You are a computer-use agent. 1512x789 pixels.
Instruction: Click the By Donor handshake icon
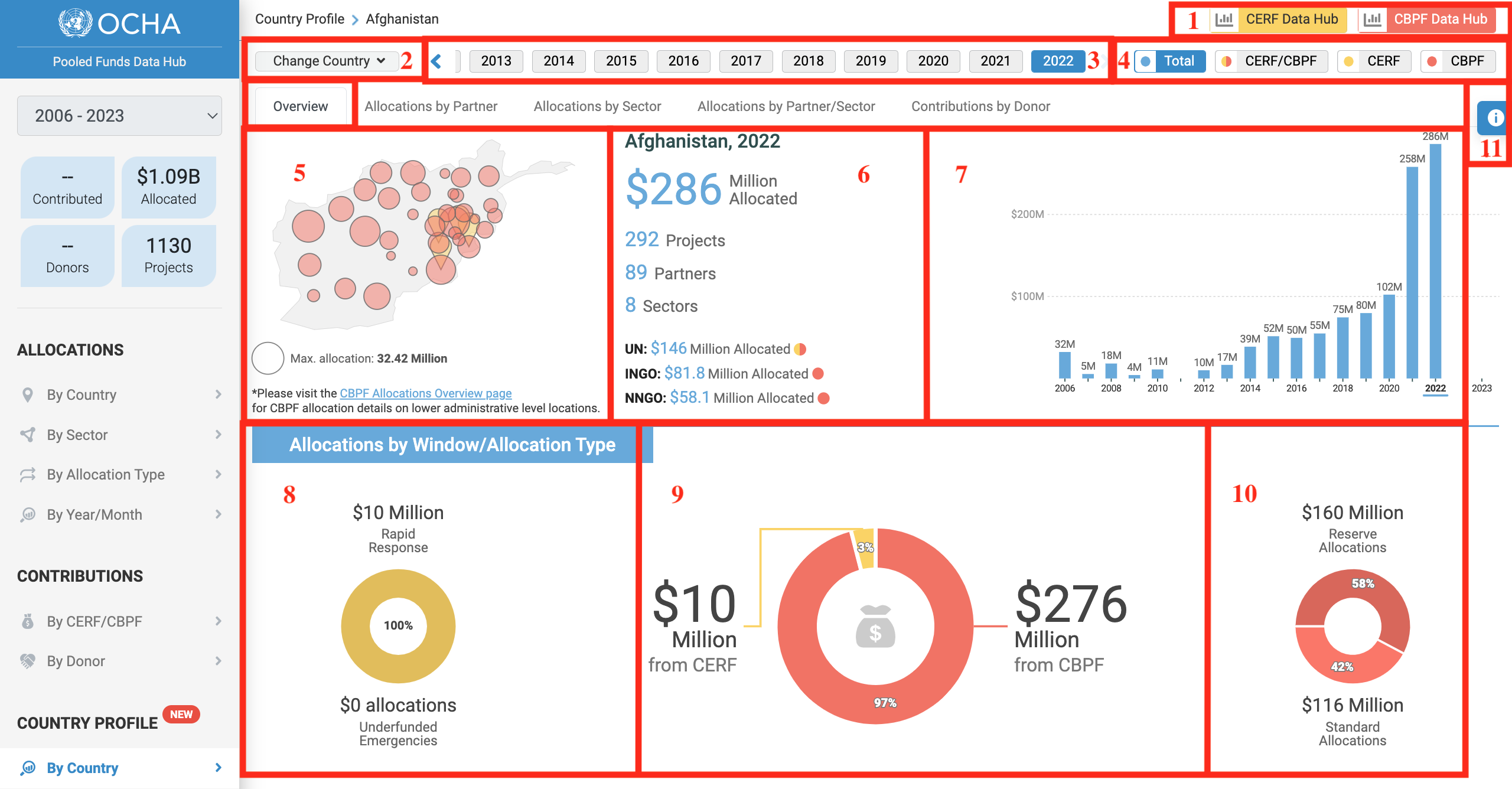27,661
